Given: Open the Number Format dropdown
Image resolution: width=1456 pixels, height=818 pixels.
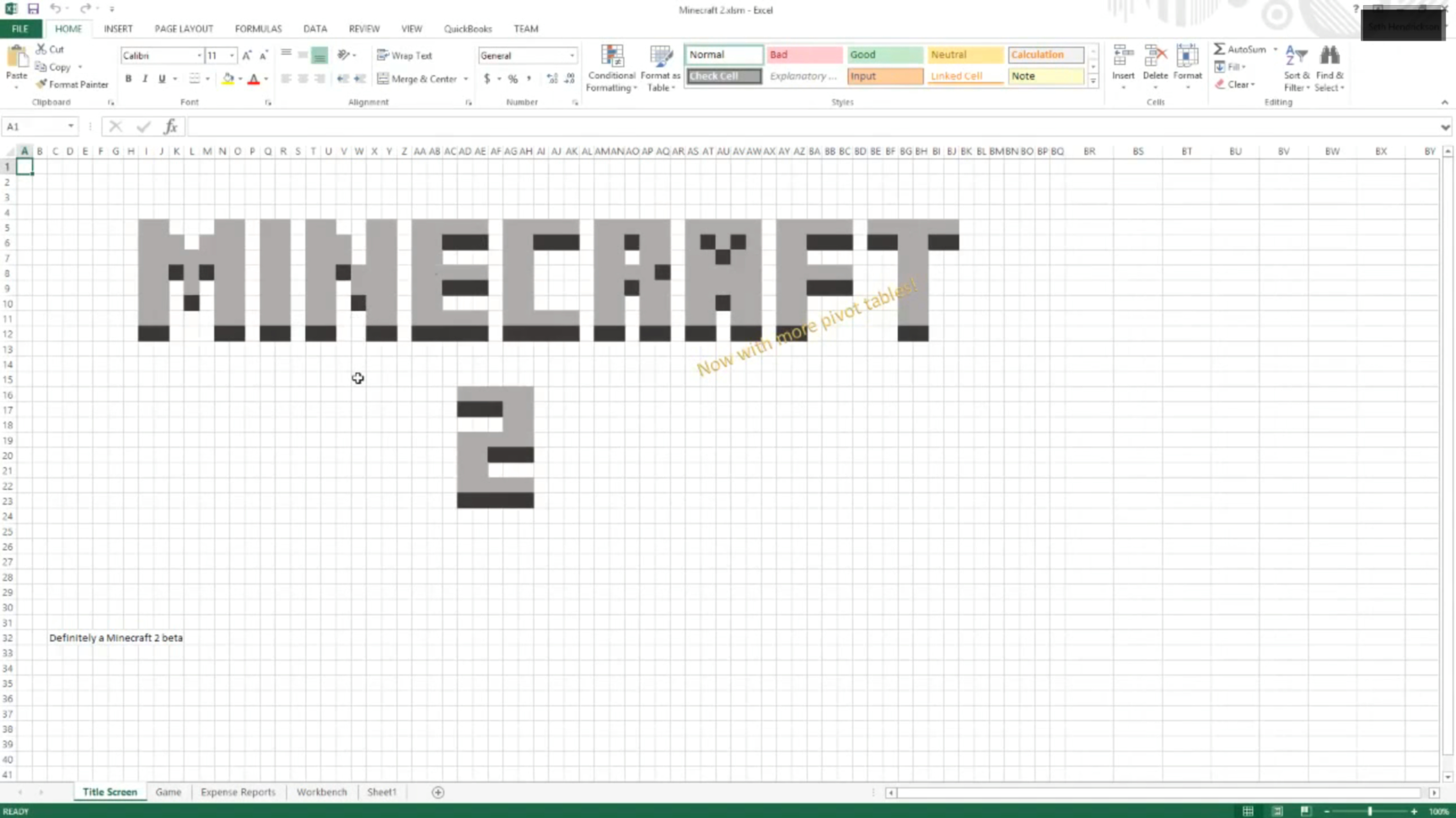Looking at the screenshot, I should click(572, 55).
